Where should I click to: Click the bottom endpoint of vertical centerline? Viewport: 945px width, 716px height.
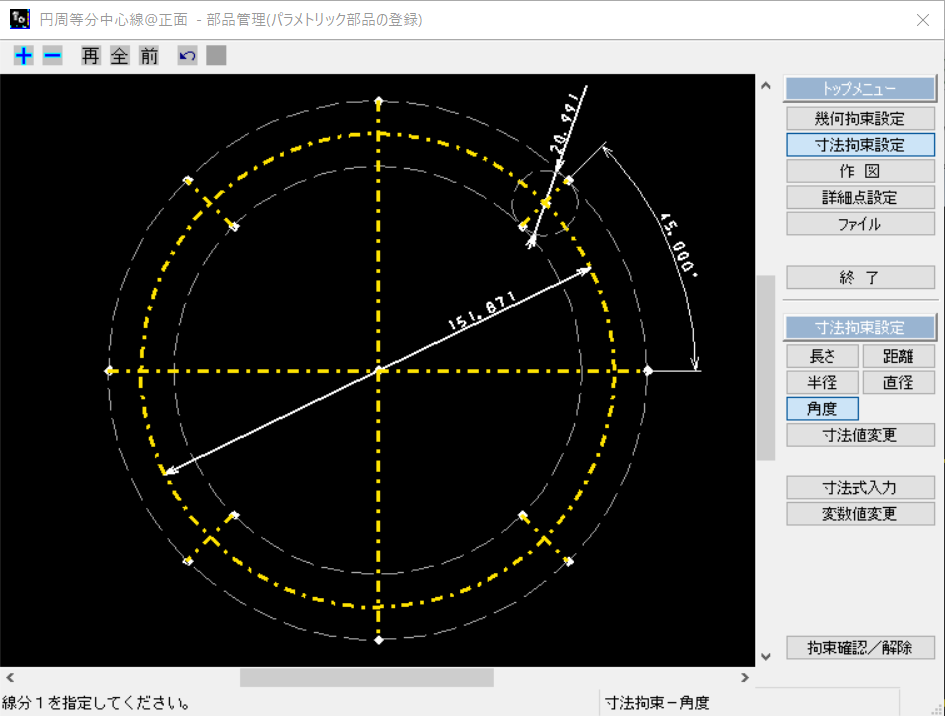(378, 640)
